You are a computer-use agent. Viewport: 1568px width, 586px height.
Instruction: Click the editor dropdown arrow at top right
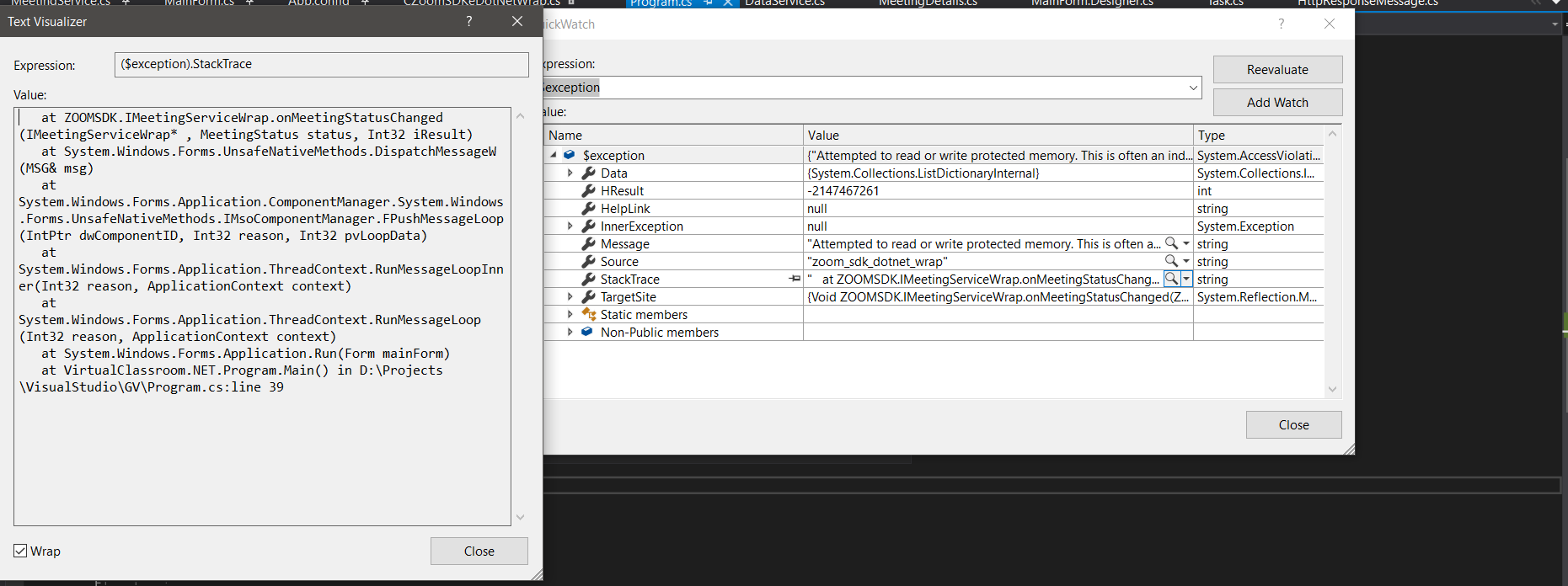coord(1555,24)
